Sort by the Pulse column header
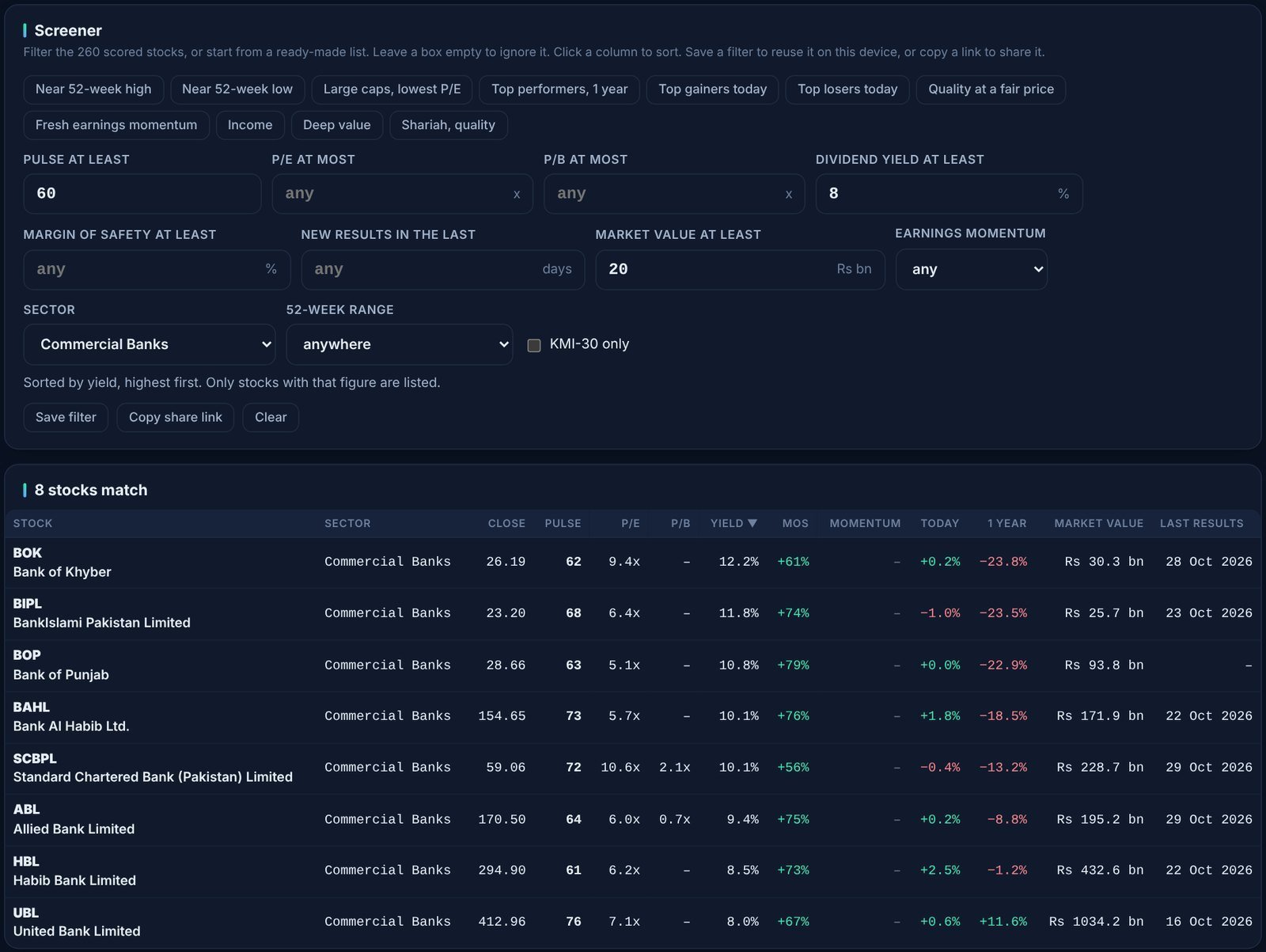The width and height of the screenshot is (1266, 952). (x=563, y=523)
